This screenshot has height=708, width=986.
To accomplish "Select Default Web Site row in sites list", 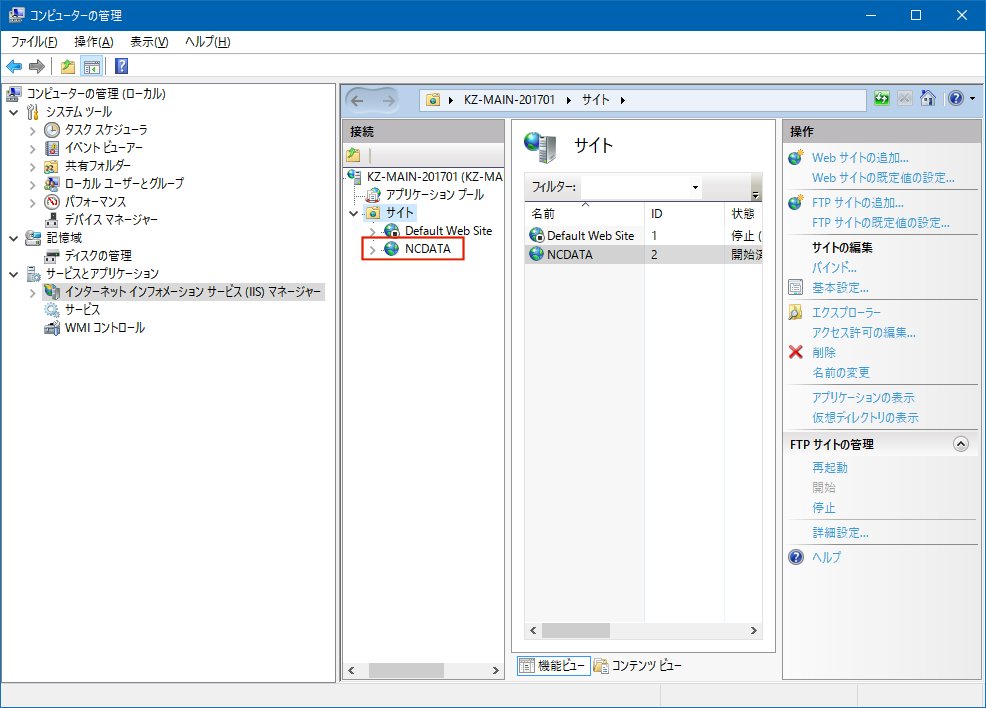I will coord(643,236).
